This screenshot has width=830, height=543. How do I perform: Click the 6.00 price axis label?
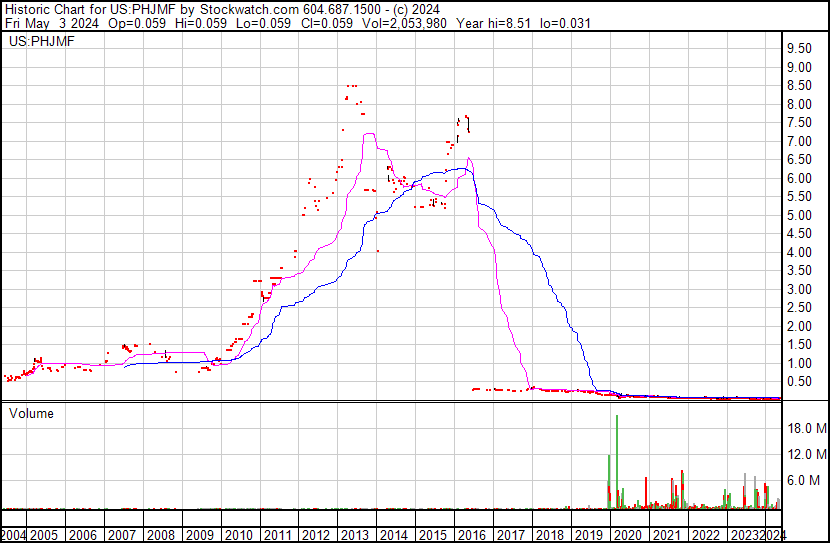click(799, 178)
